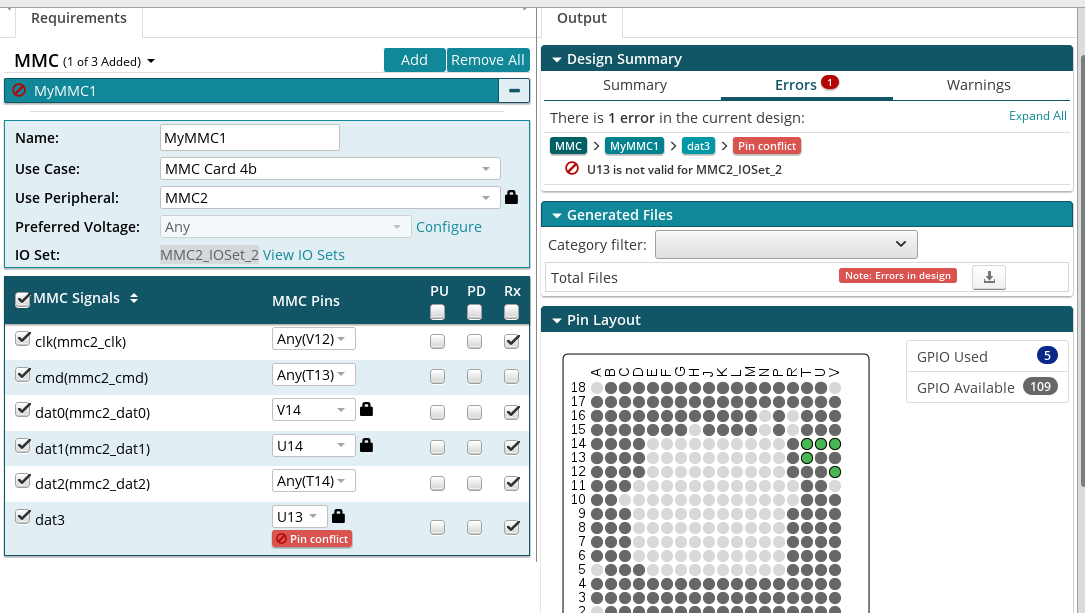The image size is (1085, 613).
Task: Collapse MyMMC1 using the minus button
Action: (x=514, y=91)
